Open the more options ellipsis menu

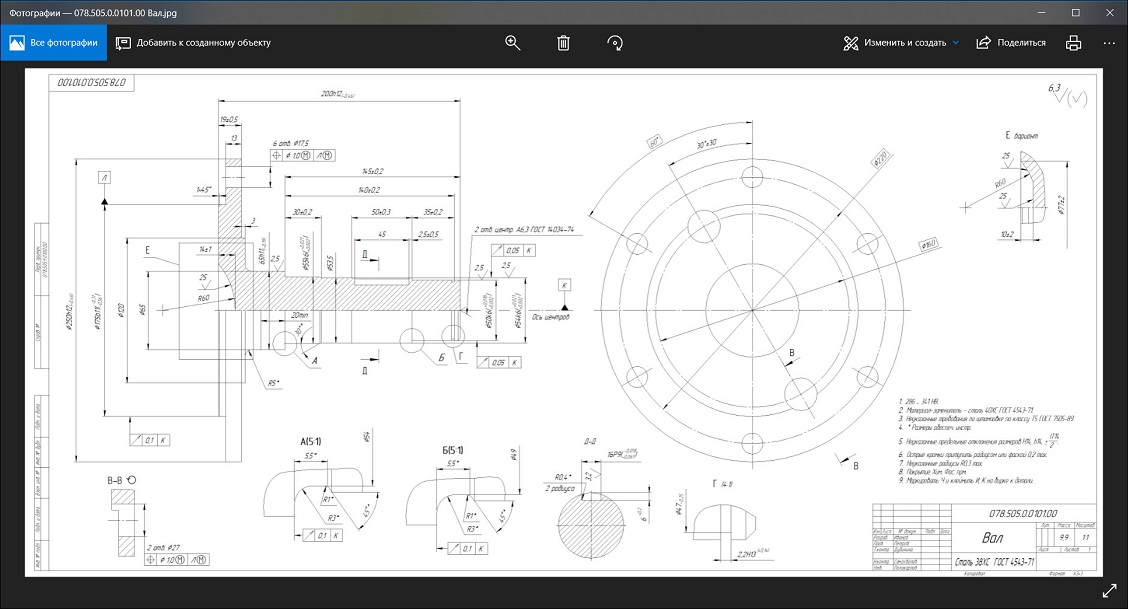(x=1109, y=43)
